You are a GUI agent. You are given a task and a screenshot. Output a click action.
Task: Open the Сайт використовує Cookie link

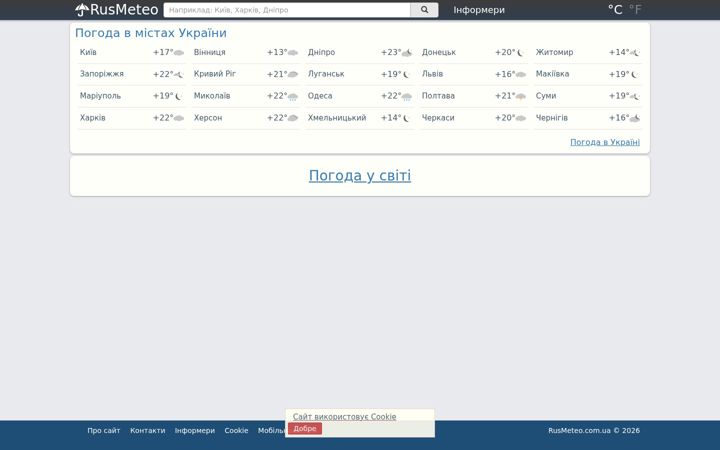coord(344,417)
